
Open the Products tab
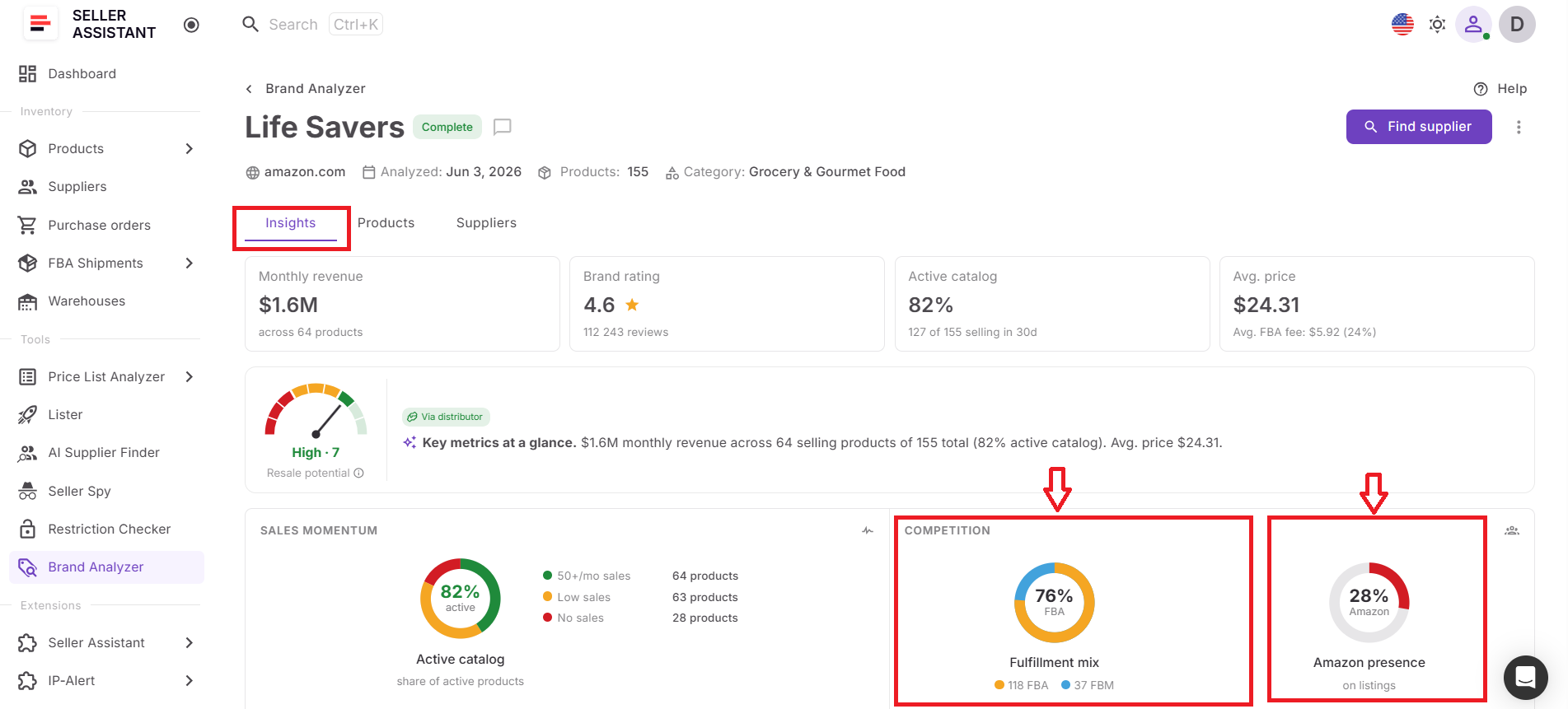386,223
